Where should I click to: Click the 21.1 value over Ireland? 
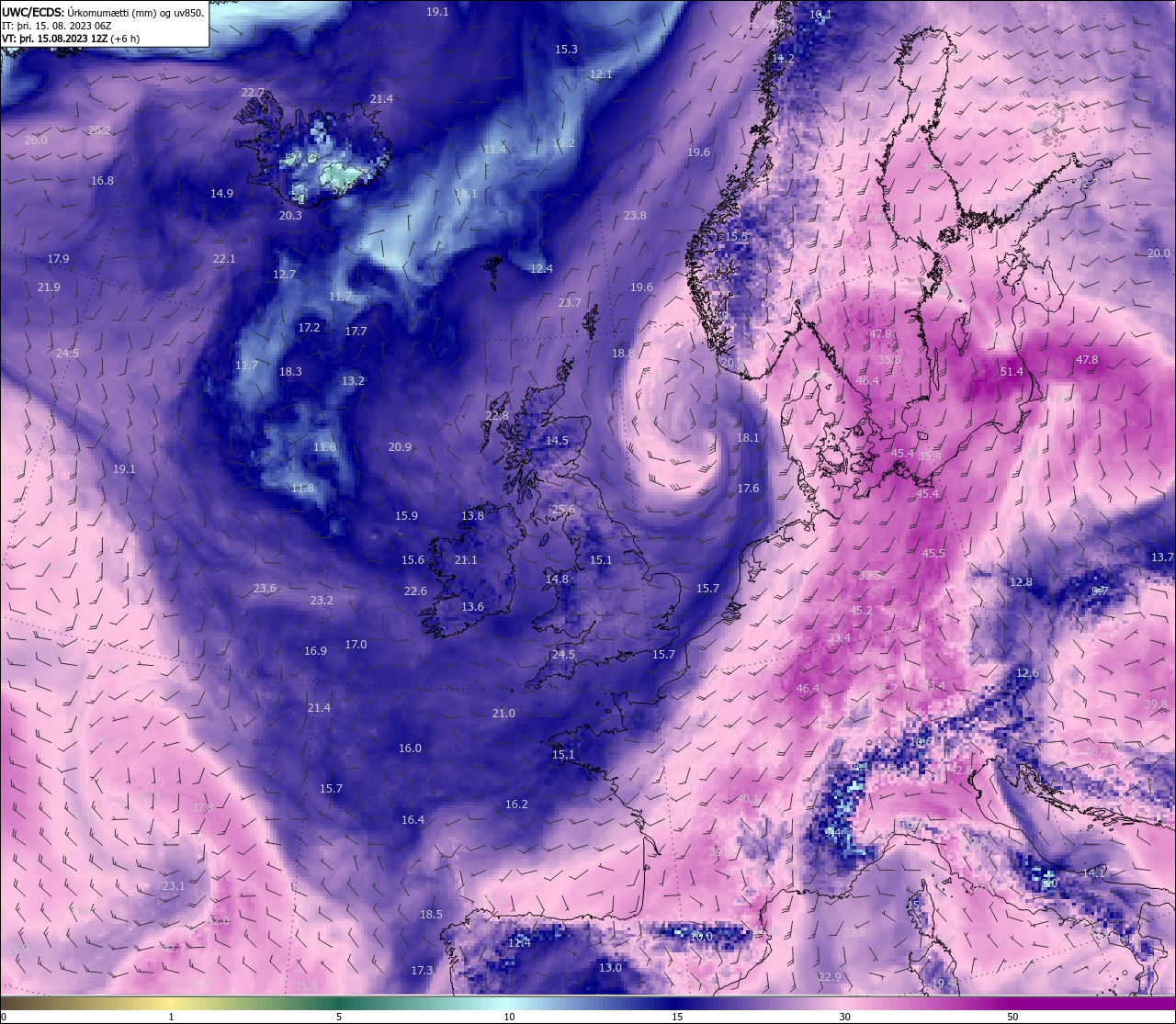coord(466,559)
